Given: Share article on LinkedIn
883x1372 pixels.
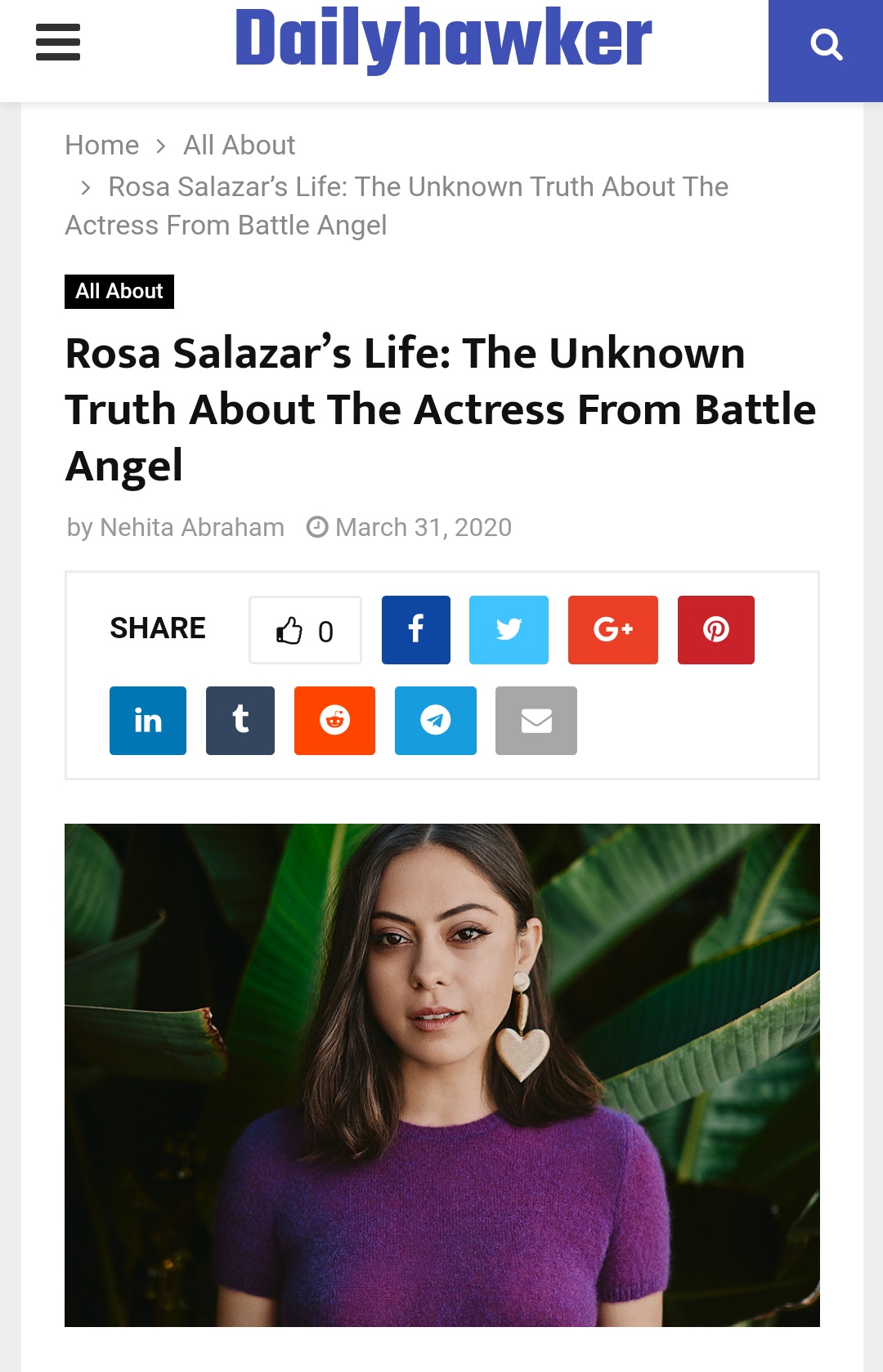Looking at the screenshot, I should click(x=148, y=721).
